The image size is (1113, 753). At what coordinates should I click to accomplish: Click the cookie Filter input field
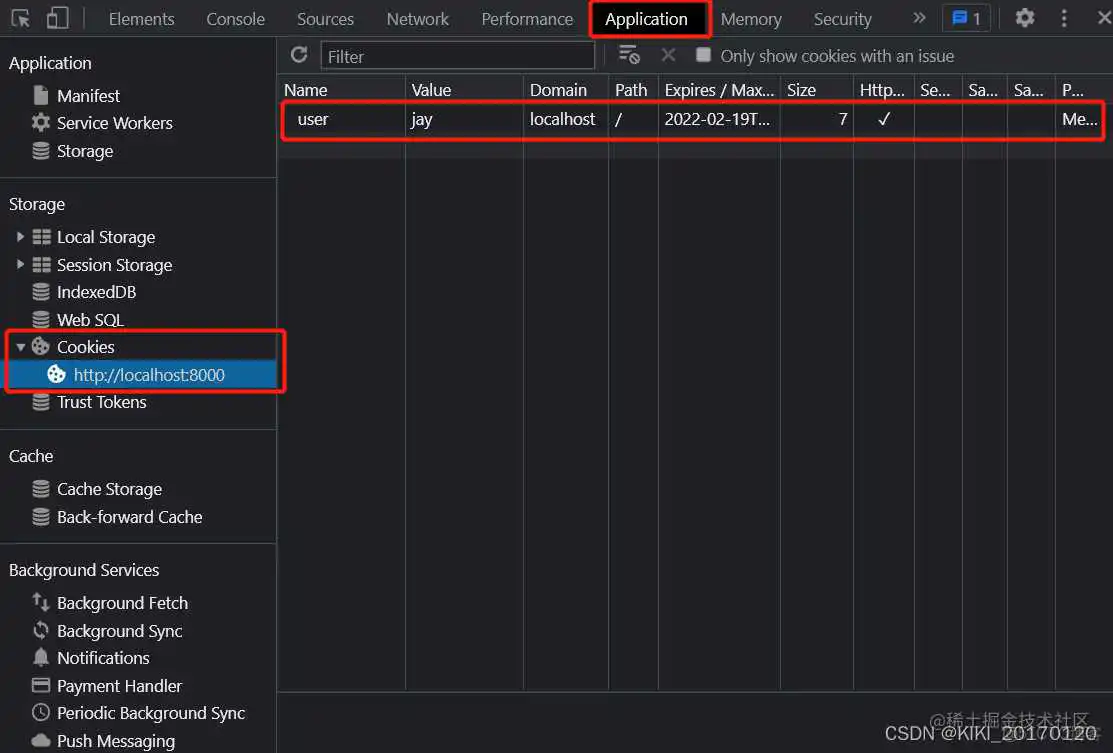click(x=458, y=56)
